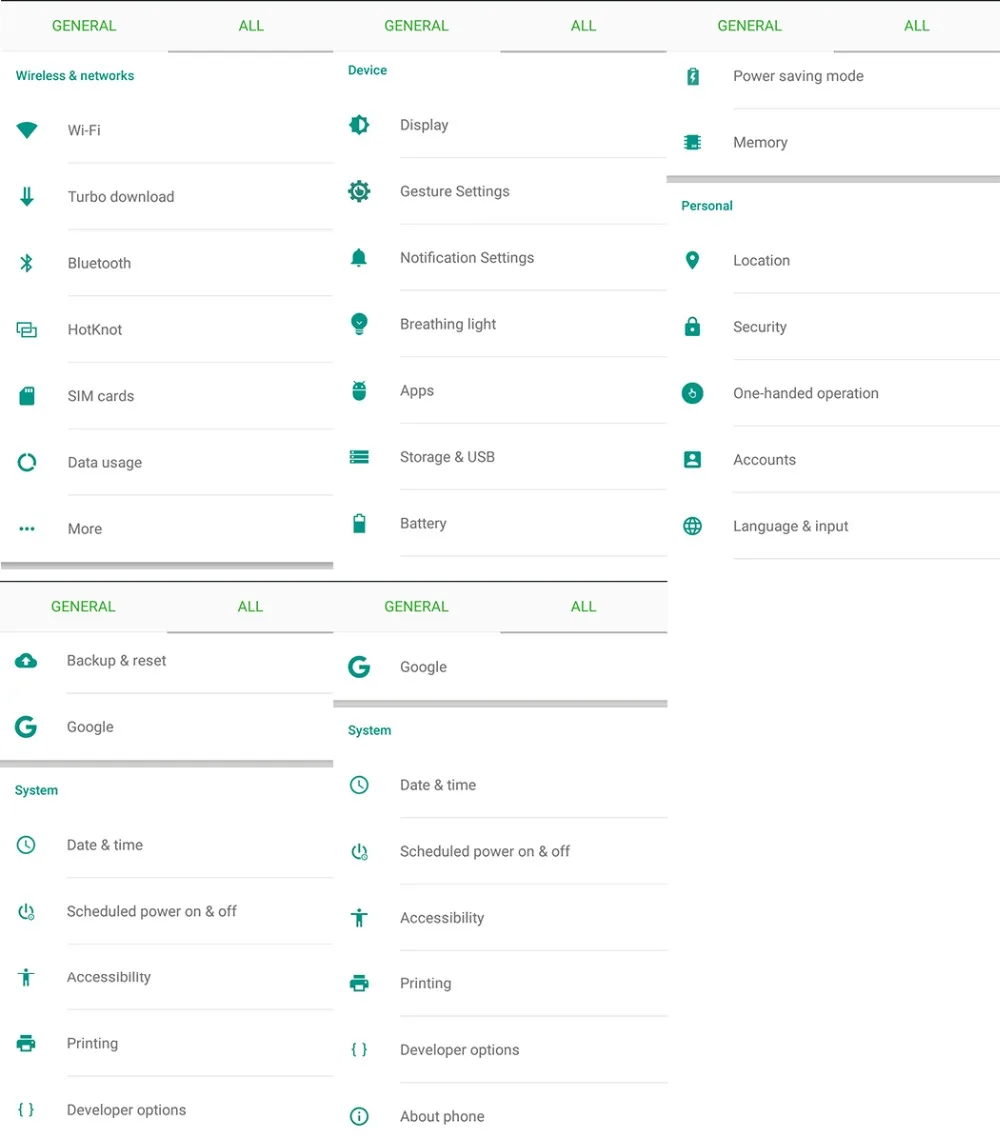Image resolution: width=1000 pixels, height=1142 pixels.
Task: Open Accessibility in the Backup & reset panel
Action: coord(167,977)
